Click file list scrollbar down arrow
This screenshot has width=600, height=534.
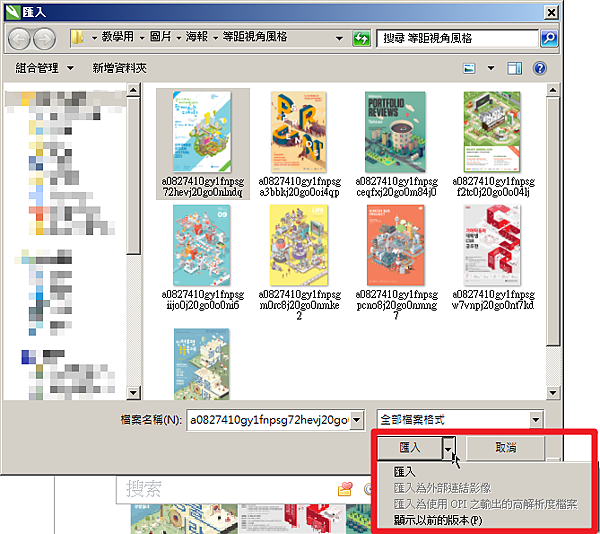coord(552,392)
